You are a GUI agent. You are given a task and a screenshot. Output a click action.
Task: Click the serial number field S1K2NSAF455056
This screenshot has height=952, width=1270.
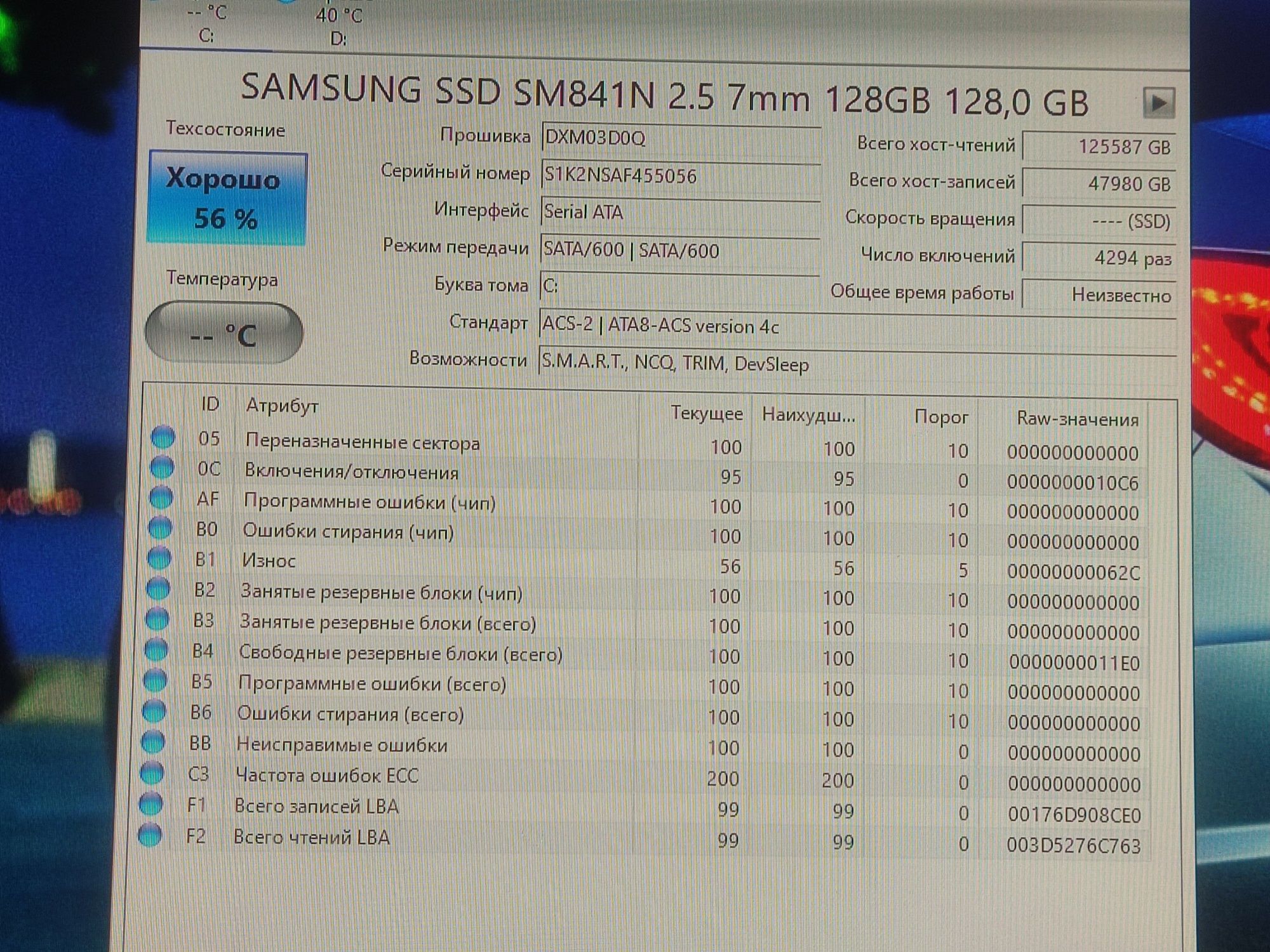tap(681, 175)
